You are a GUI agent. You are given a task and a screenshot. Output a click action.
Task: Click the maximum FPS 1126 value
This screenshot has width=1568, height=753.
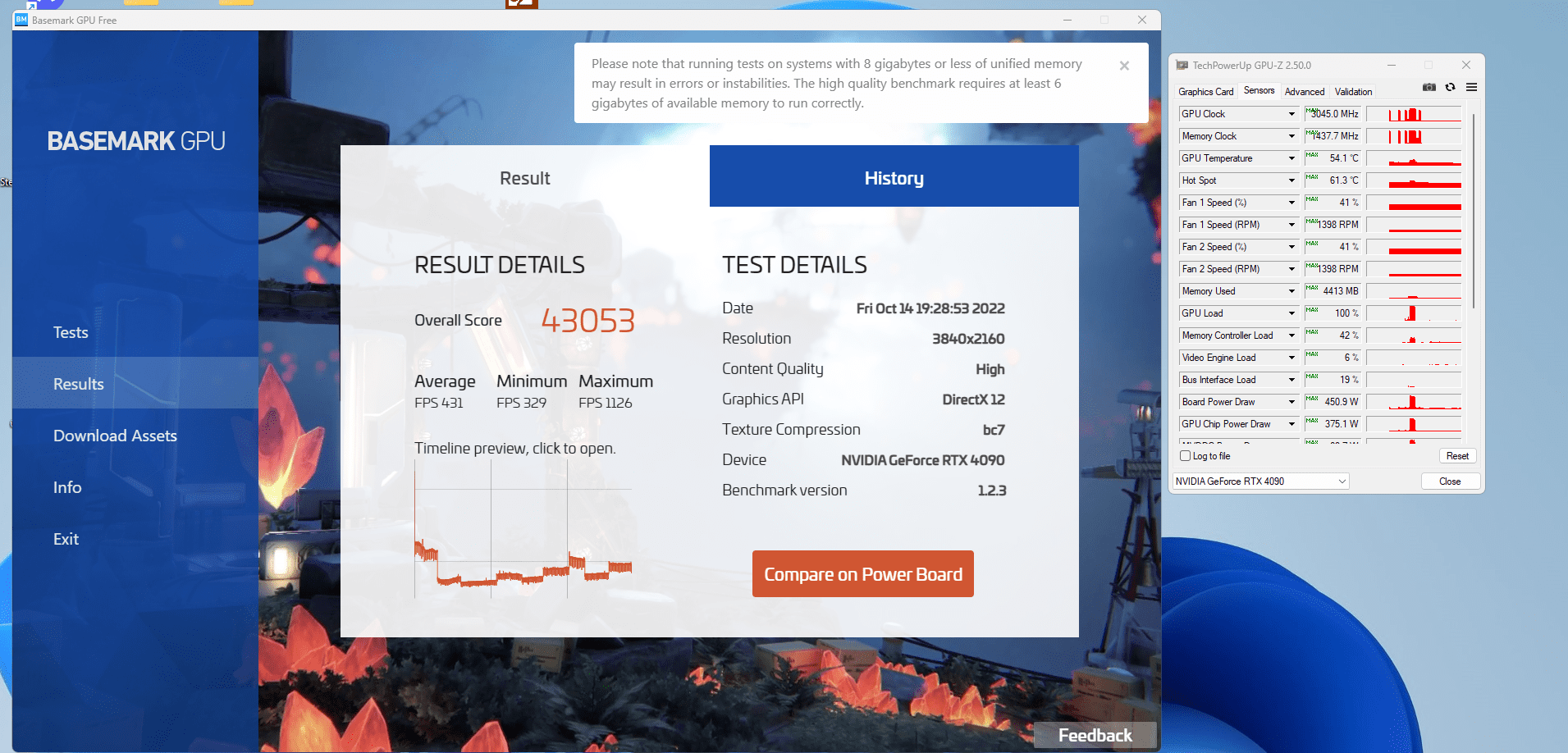click(x=606, y=403)
